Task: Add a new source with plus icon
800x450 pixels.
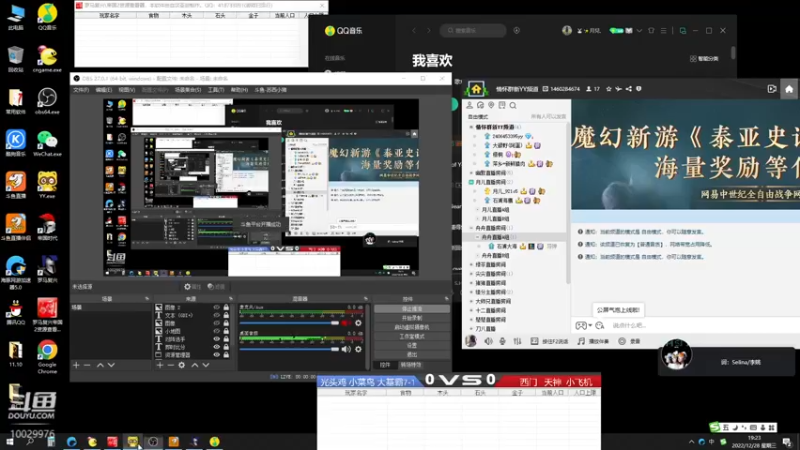Action: tap(160, 365)
